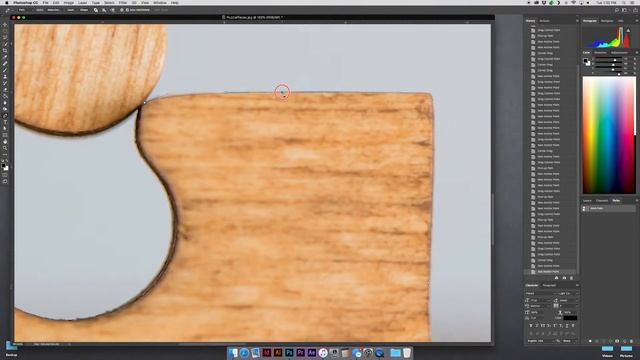
Task: Open the History panel flyout menu
Action: tap(577, 21)
